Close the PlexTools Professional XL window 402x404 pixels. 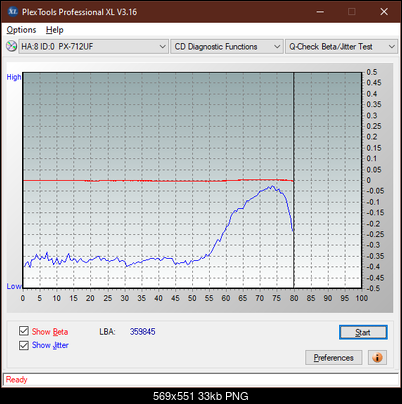384,12
